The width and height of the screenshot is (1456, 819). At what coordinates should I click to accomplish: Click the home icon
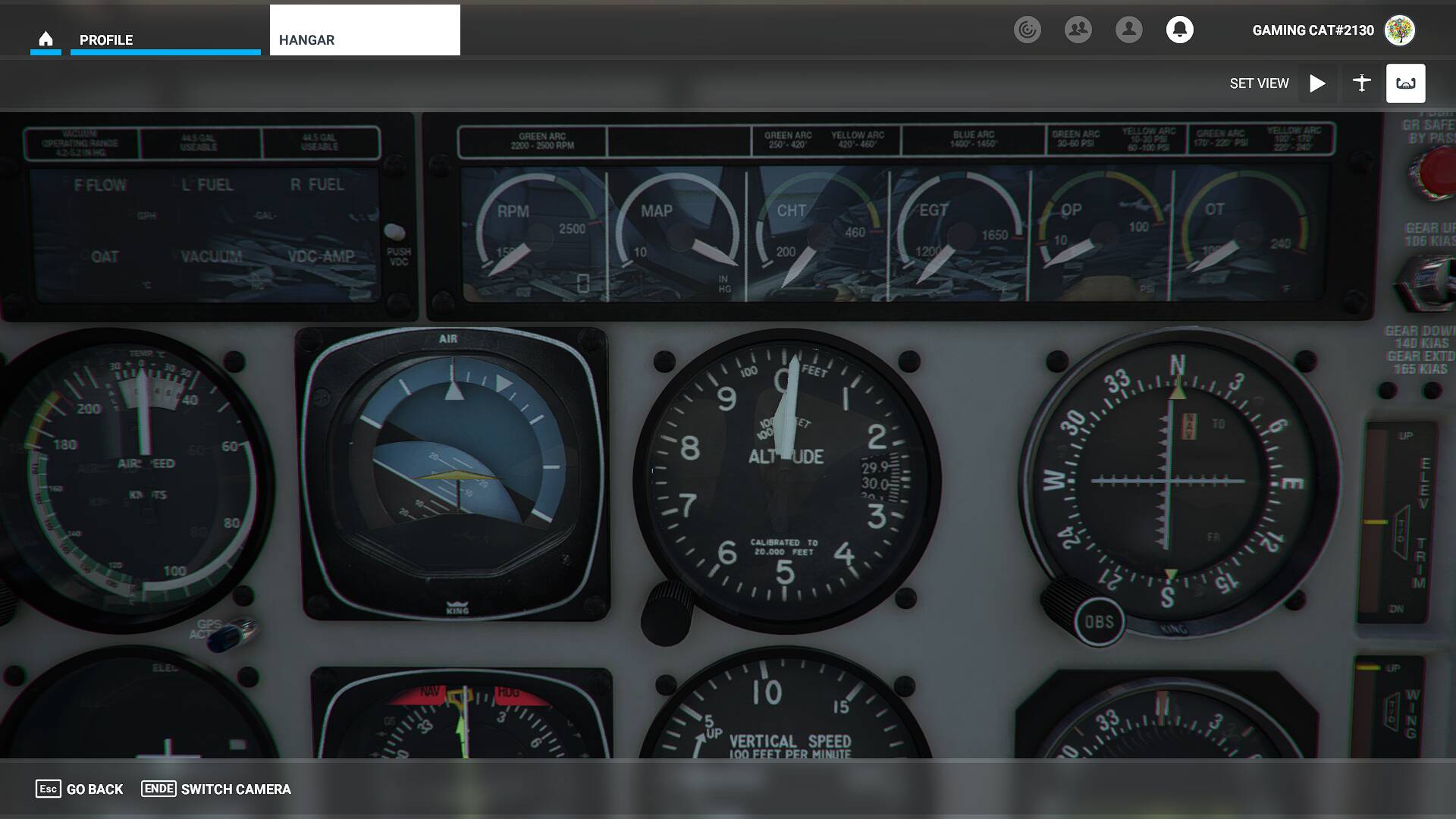tap(45, 39)
